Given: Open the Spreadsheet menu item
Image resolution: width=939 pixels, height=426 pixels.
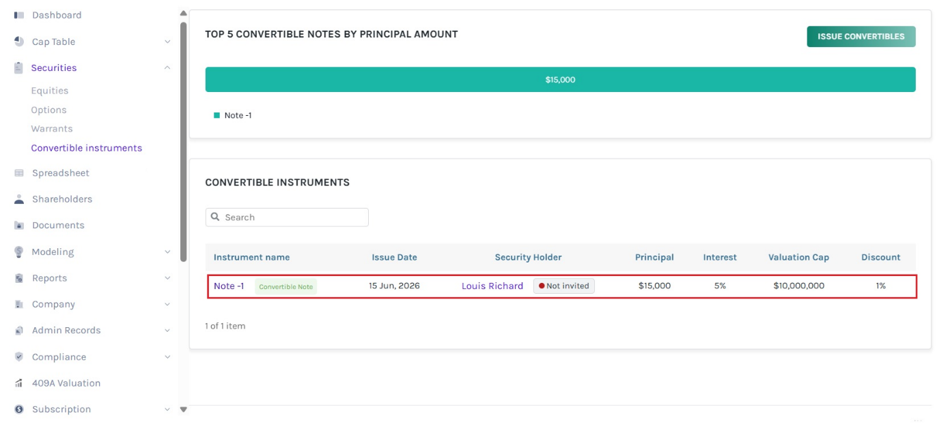Looking at the screenshot, I should coord(60,173).
